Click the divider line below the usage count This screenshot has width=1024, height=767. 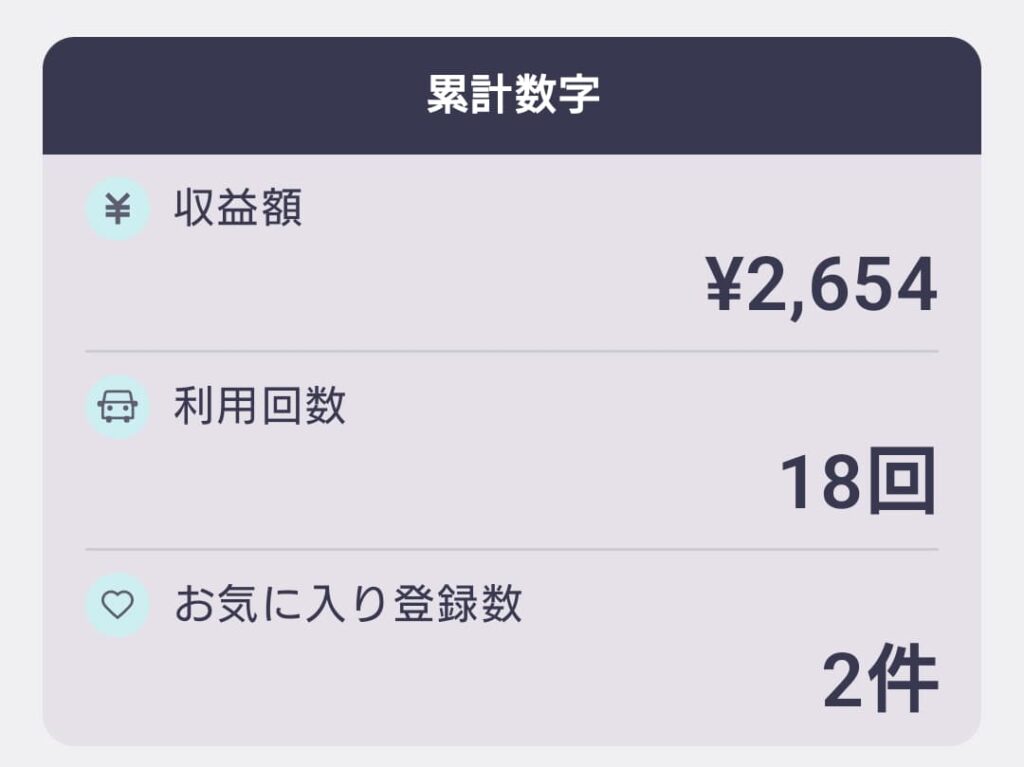pyautogui.click(x=512, y=550)
